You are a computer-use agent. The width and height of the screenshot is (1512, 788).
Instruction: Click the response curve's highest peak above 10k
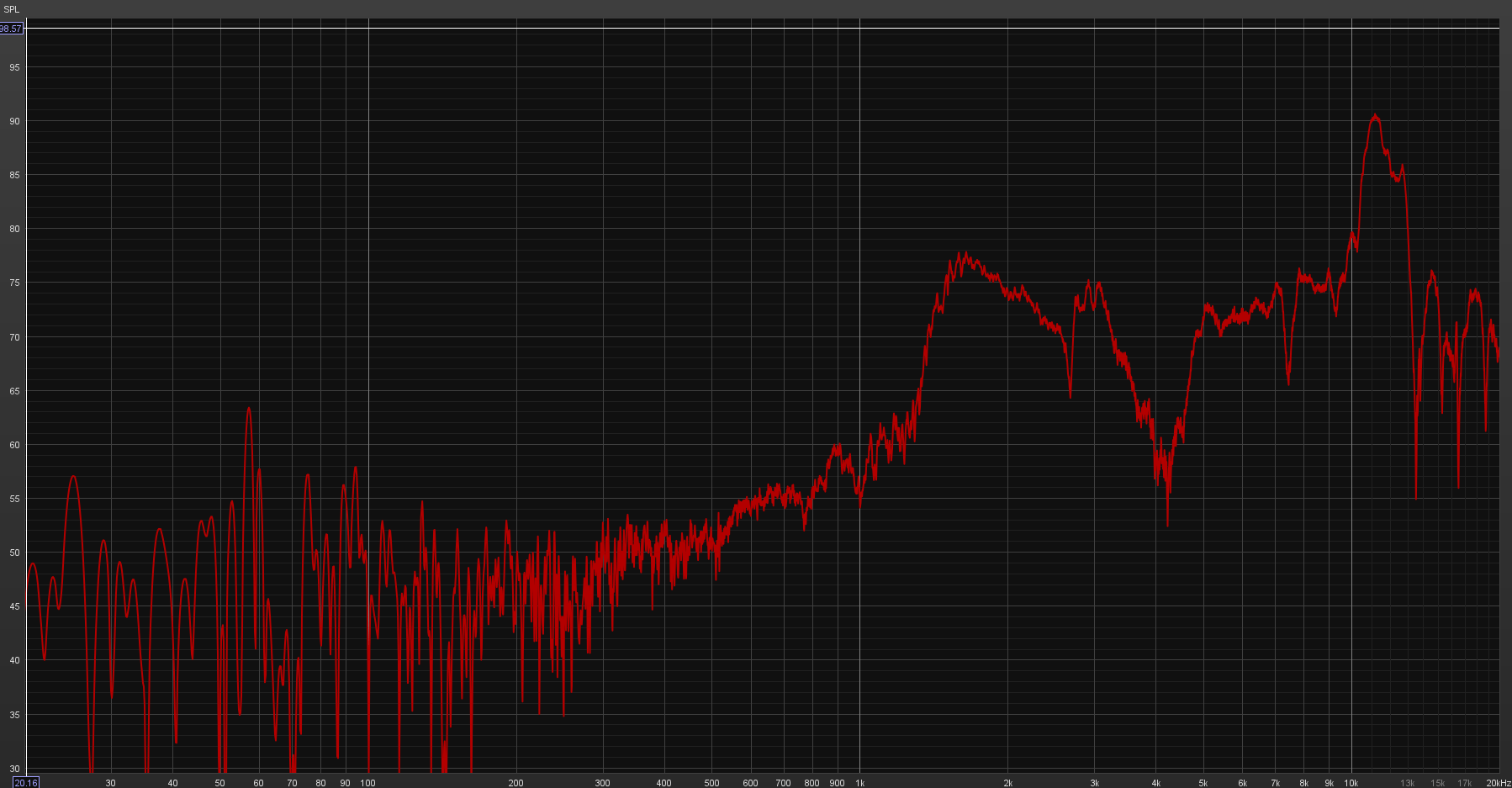[x=1375, y=115]
